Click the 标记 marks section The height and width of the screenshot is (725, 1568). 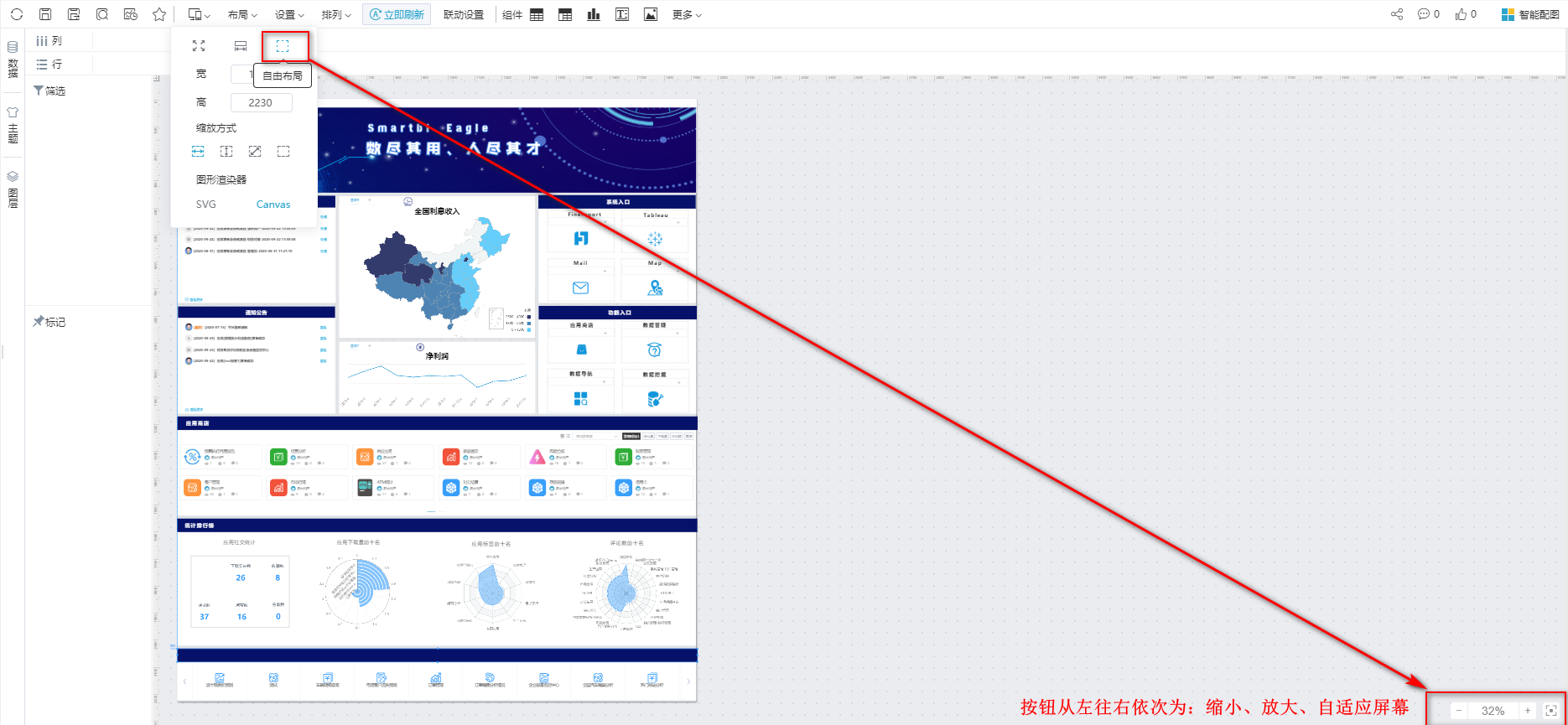[49, 322]
